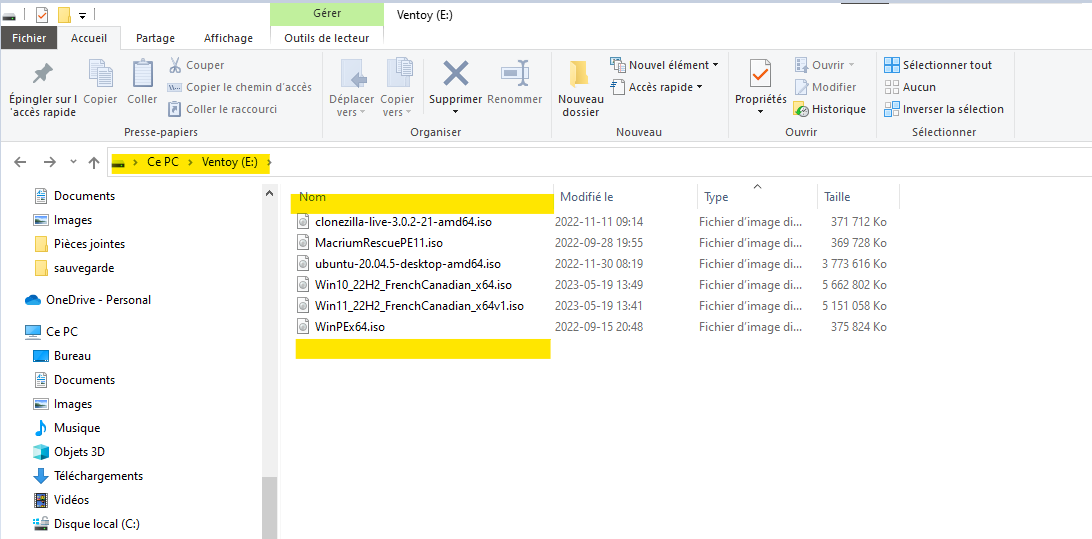
Task: Click the Coller paste icon
Action: coord(142,75)
